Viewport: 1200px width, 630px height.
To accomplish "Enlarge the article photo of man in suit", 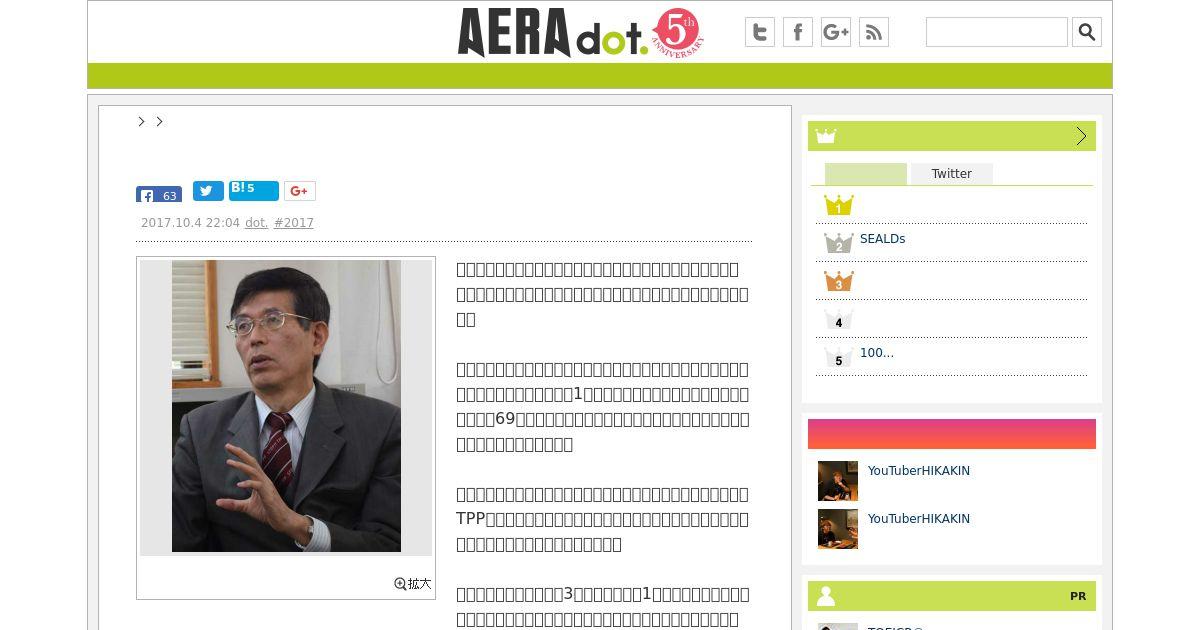I will coord(286,406).
